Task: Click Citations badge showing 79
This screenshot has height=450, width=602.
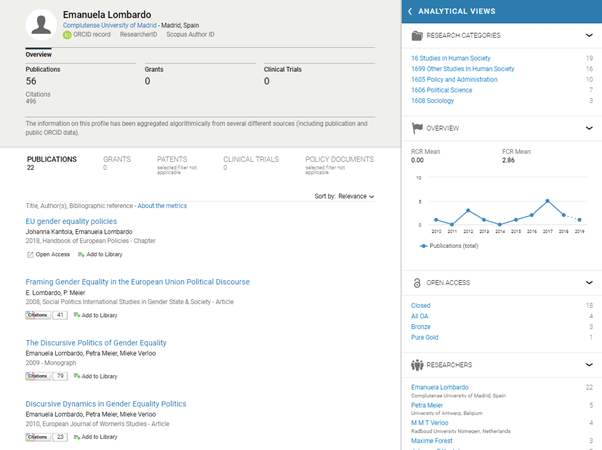Action: coord(47,376)
